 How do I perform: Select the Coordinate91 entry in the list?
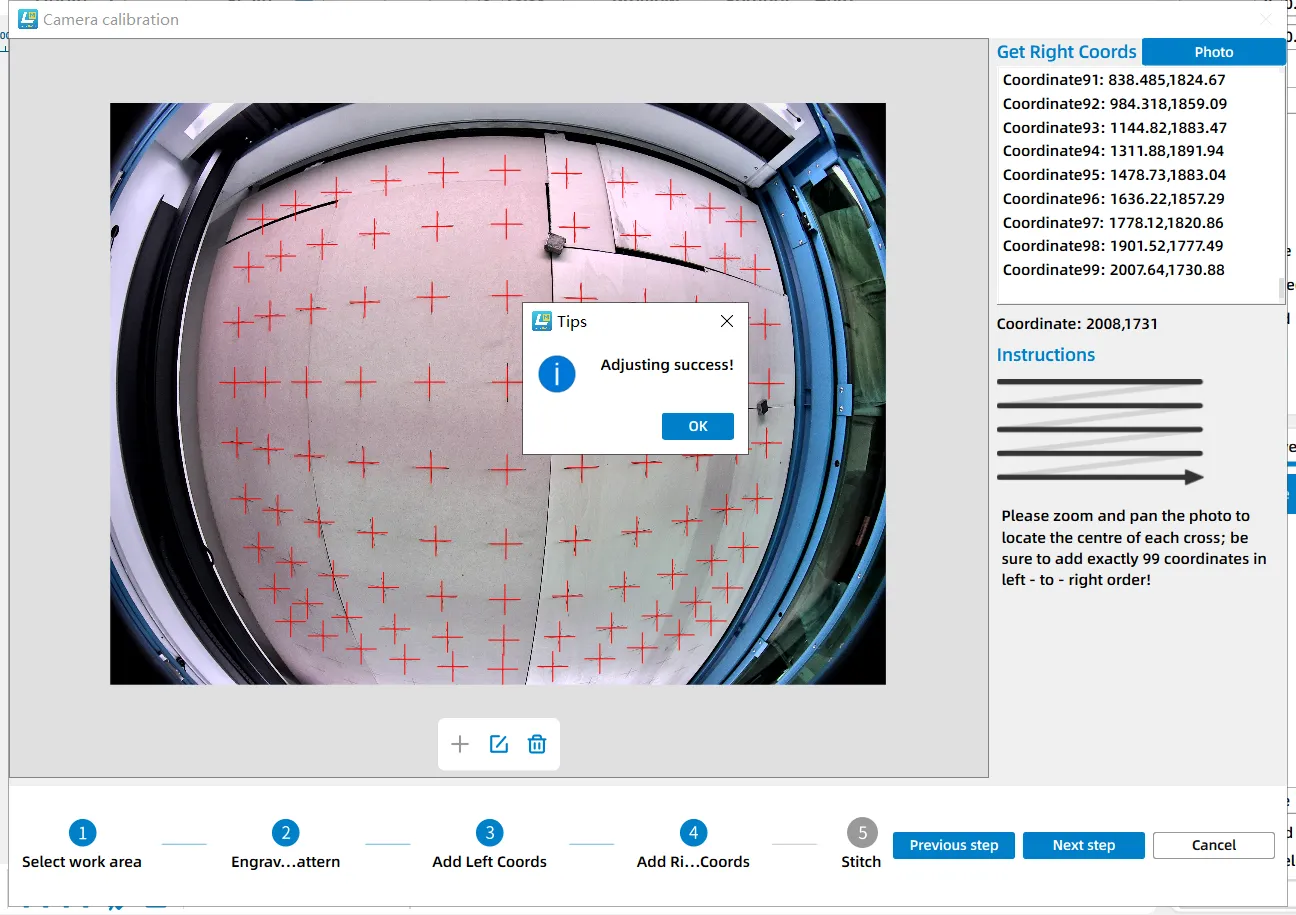(x=1113, y=80)
